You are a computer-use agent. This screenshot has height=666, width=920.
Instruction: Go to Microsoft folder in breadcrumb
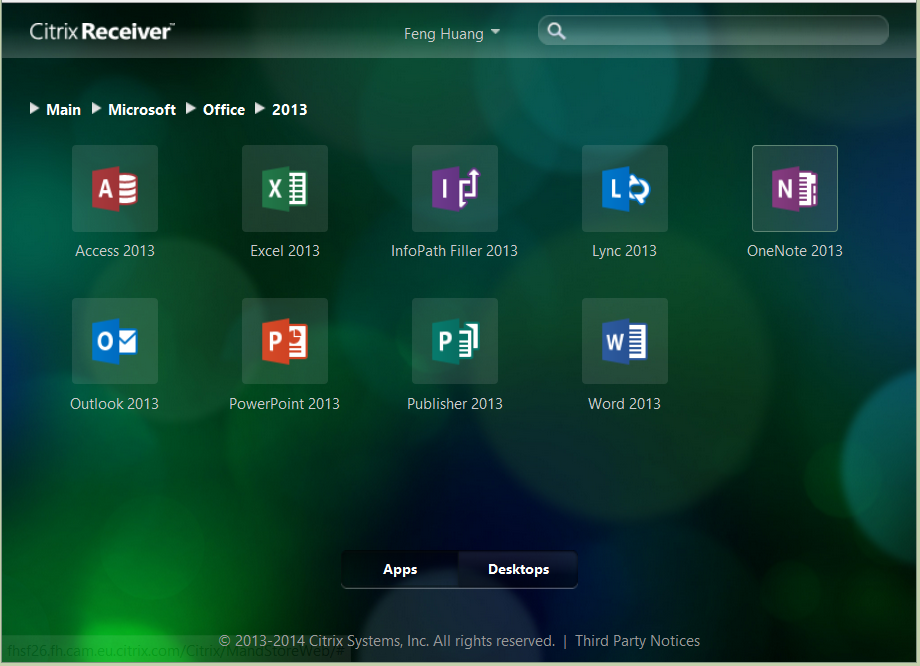point(141,110)
